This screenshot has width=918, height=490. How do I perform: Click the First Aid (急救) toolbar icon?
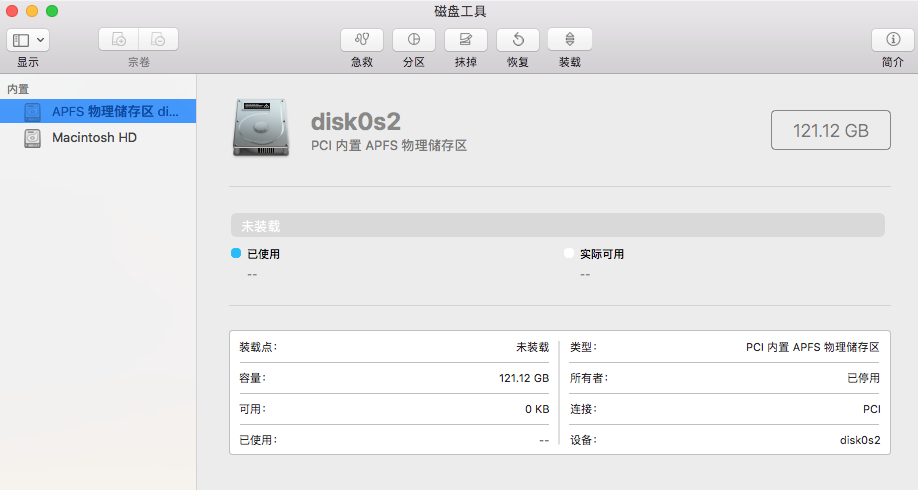pos(362,40)
